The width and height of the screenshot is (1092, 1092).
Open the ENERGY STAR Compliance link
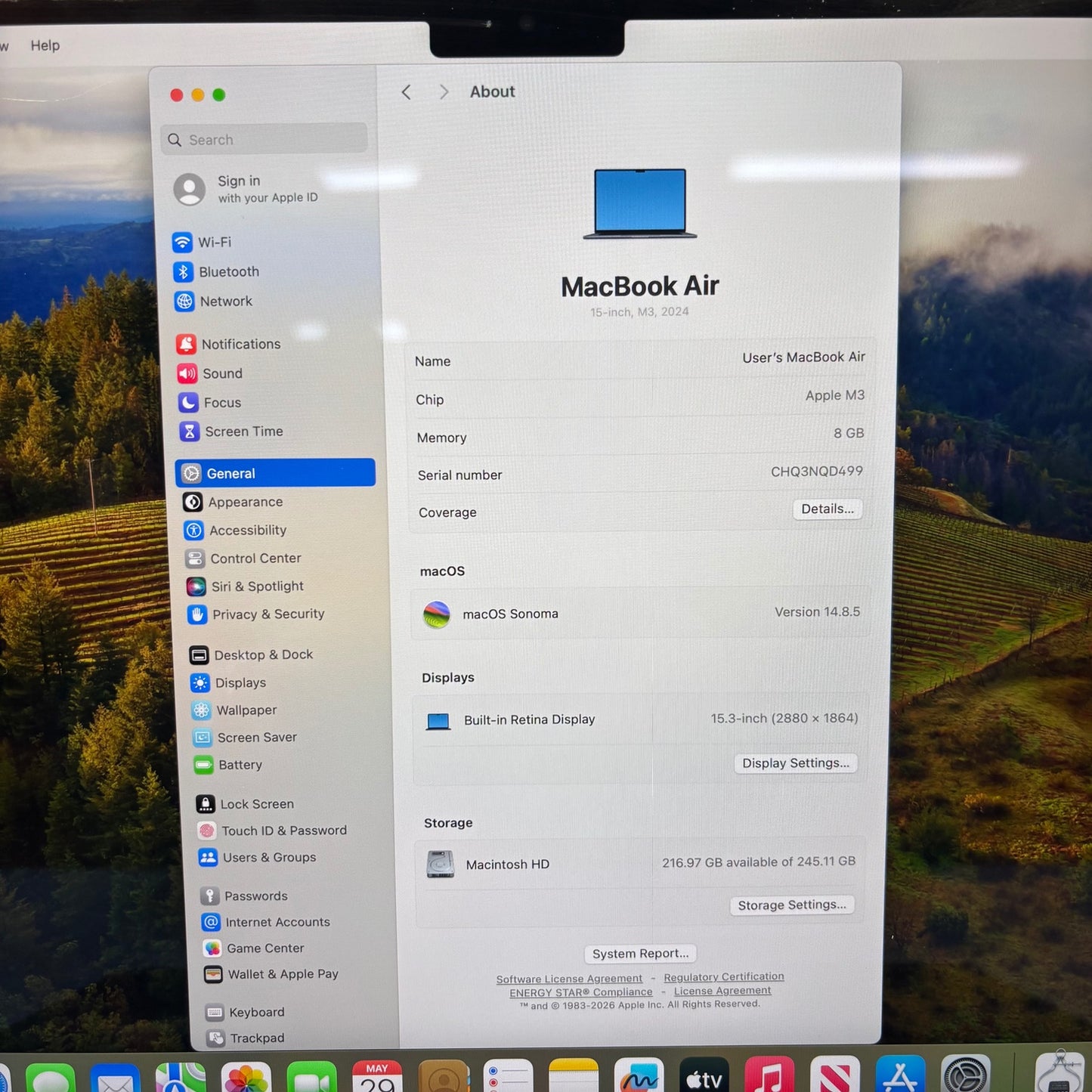[x=581, y=993]
